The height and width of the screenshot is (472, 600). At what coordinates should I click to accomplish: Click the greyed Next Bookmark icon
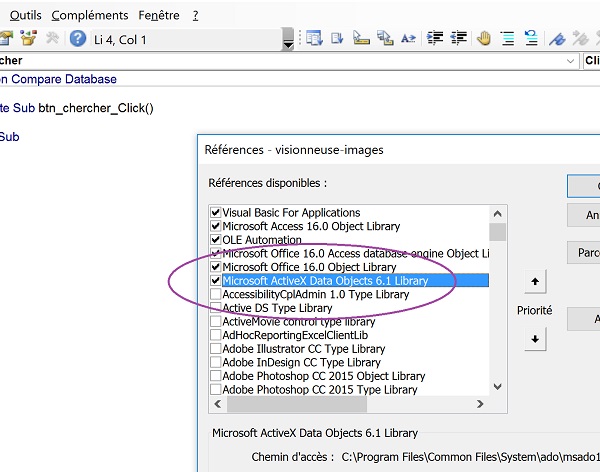tap(580, 38)
